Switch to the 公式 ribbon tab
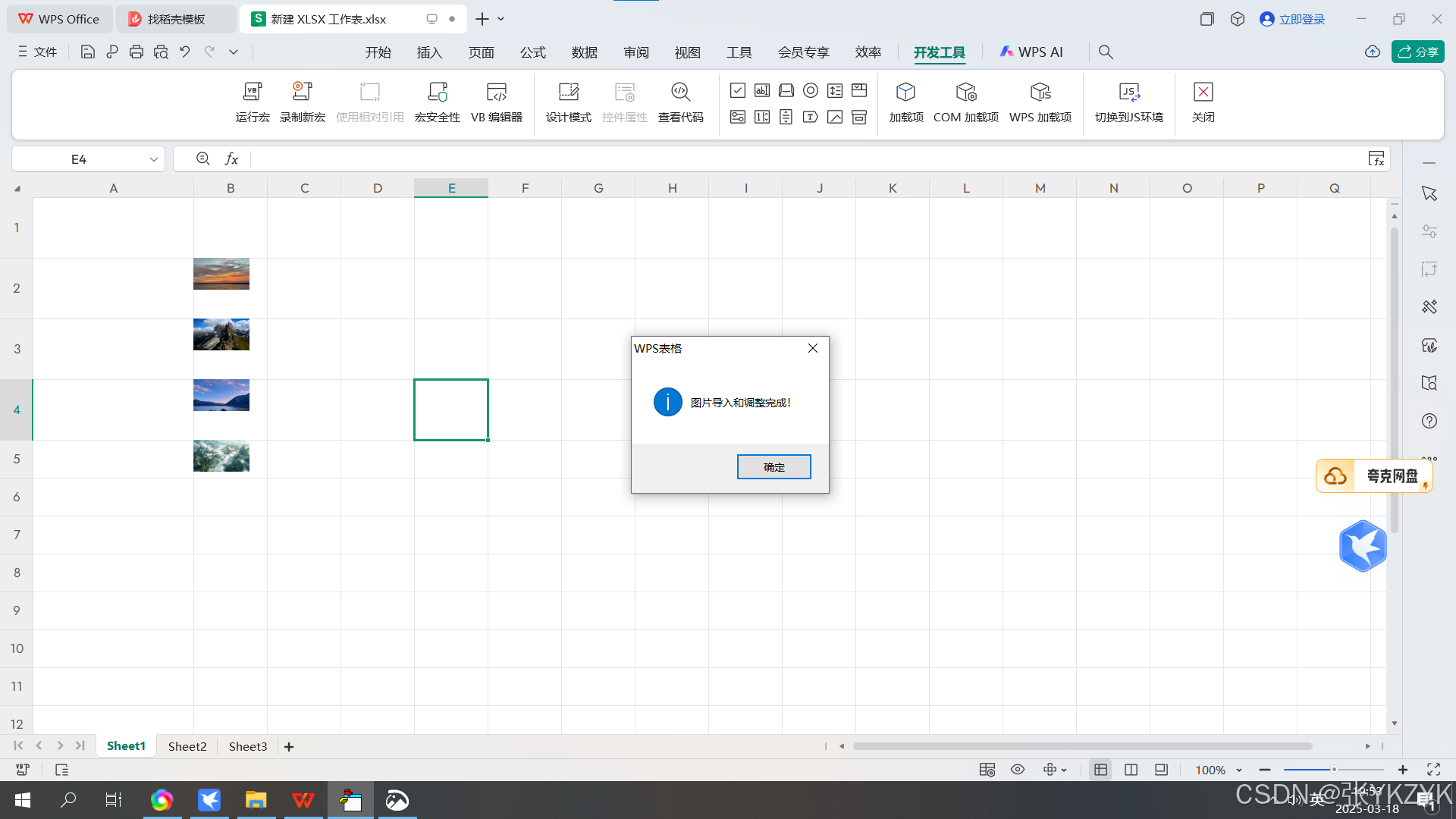Viewport: 1456px width, 819px height. coord(532,52)
